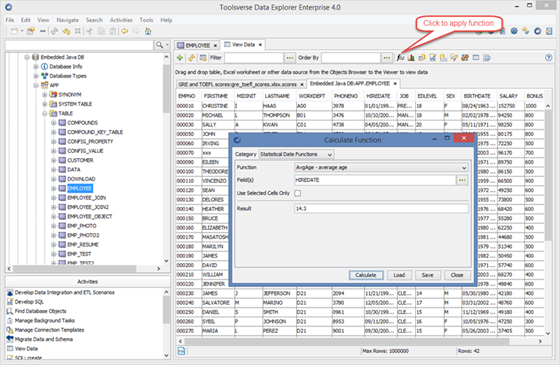Click the home icon in main toolbar

[x=148, y=31]
